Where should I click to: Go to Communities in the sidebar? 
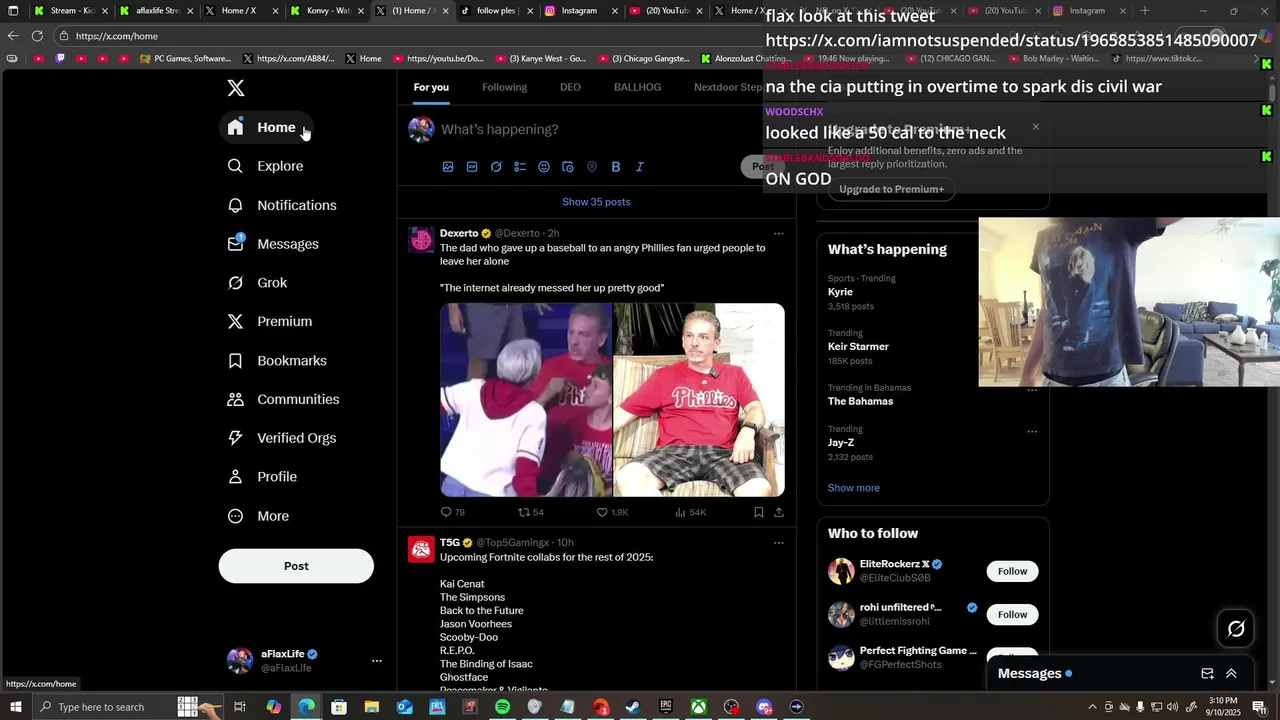284,399
